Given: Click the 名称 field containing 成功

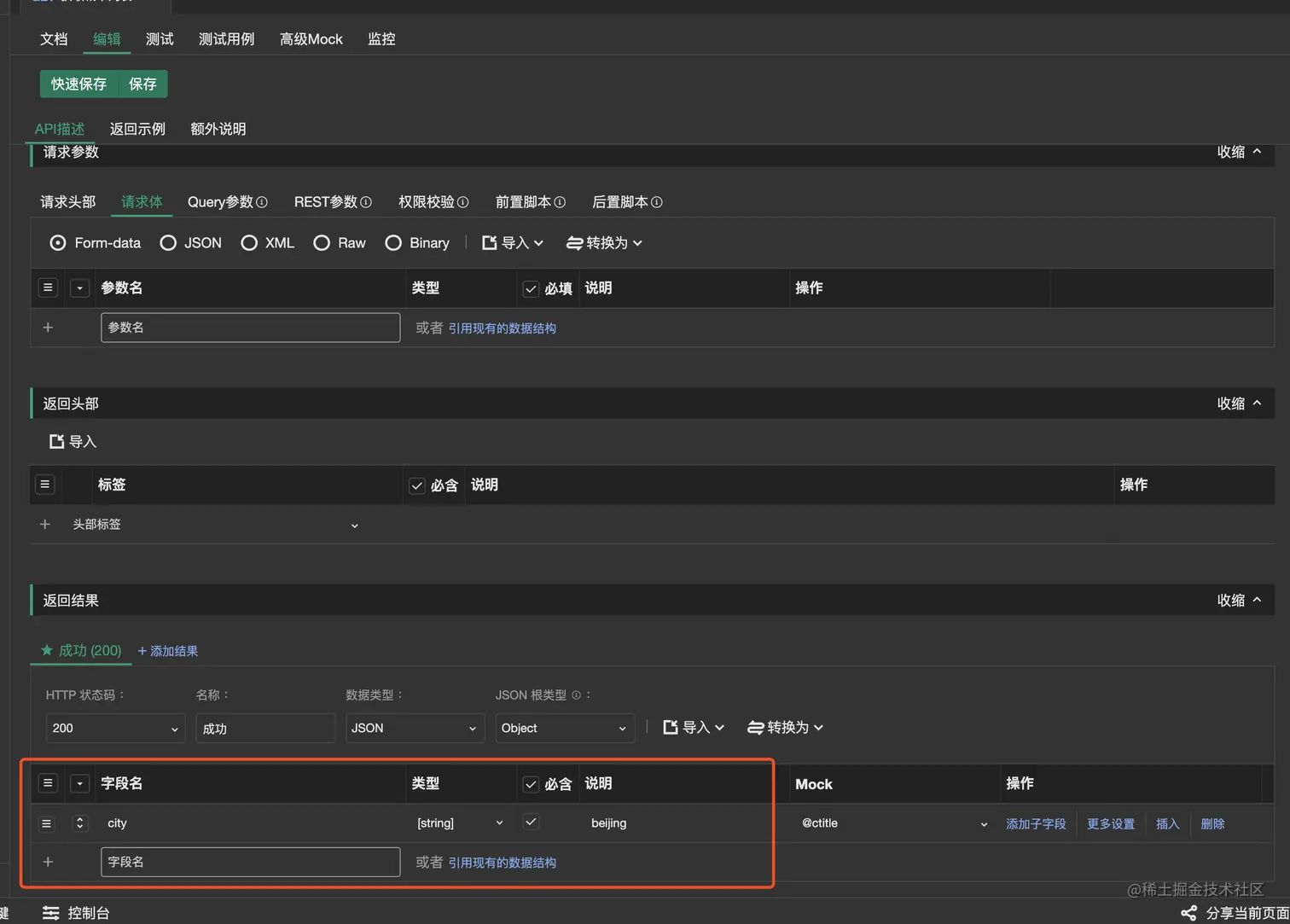Looking at the screenshot, I should (x=265, y=729).
